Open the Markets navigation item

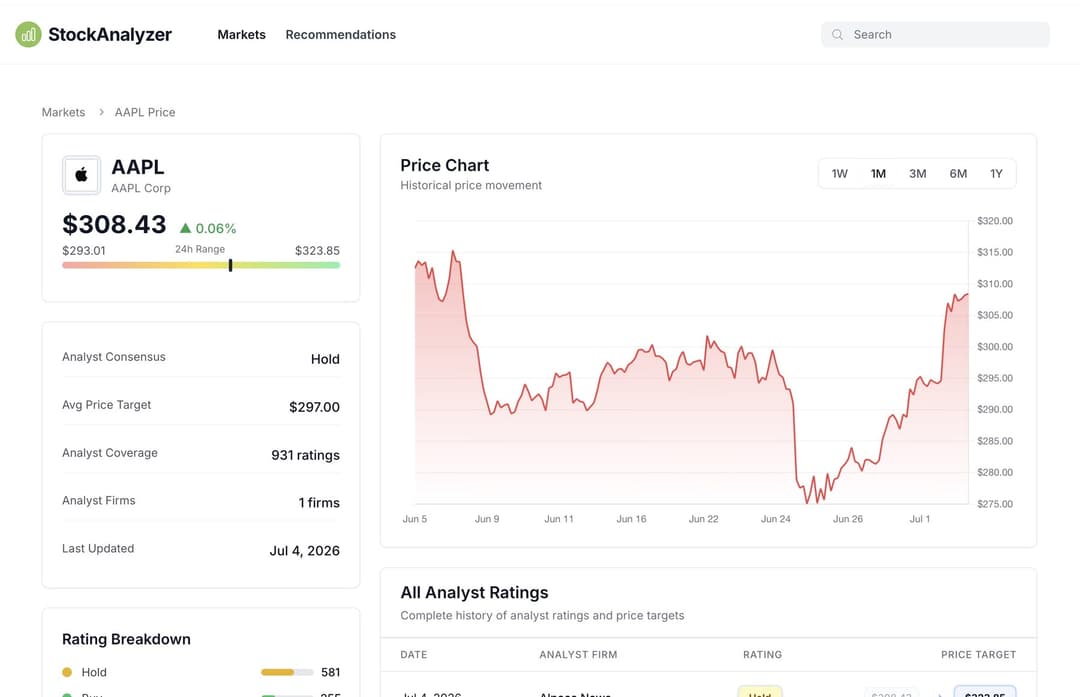(x=241, y=34)
